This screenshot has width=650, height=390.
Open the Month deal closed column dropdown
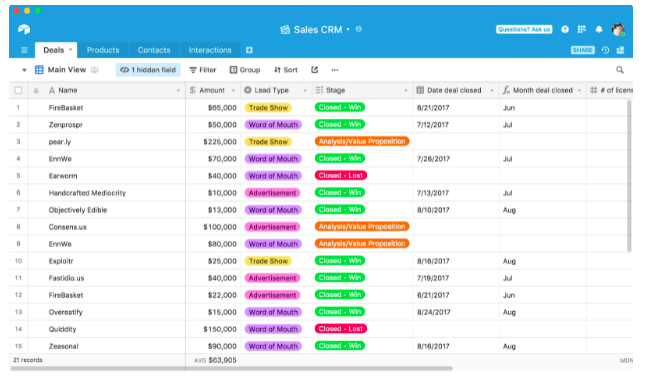coord(580,90)
